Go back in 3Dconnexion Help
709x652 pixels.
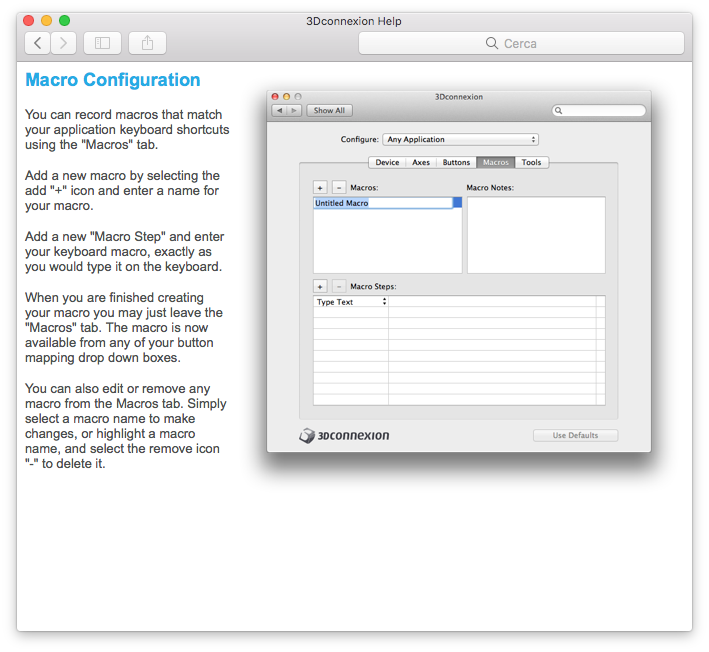[x=38, y=43]
